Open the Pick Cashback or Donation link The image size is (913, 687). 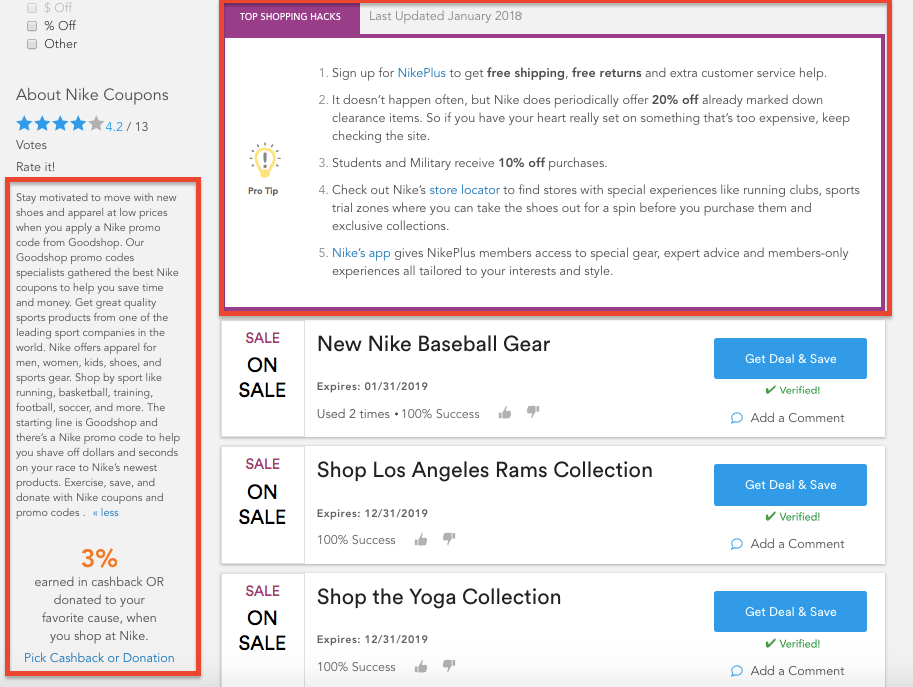pos(99,658)
